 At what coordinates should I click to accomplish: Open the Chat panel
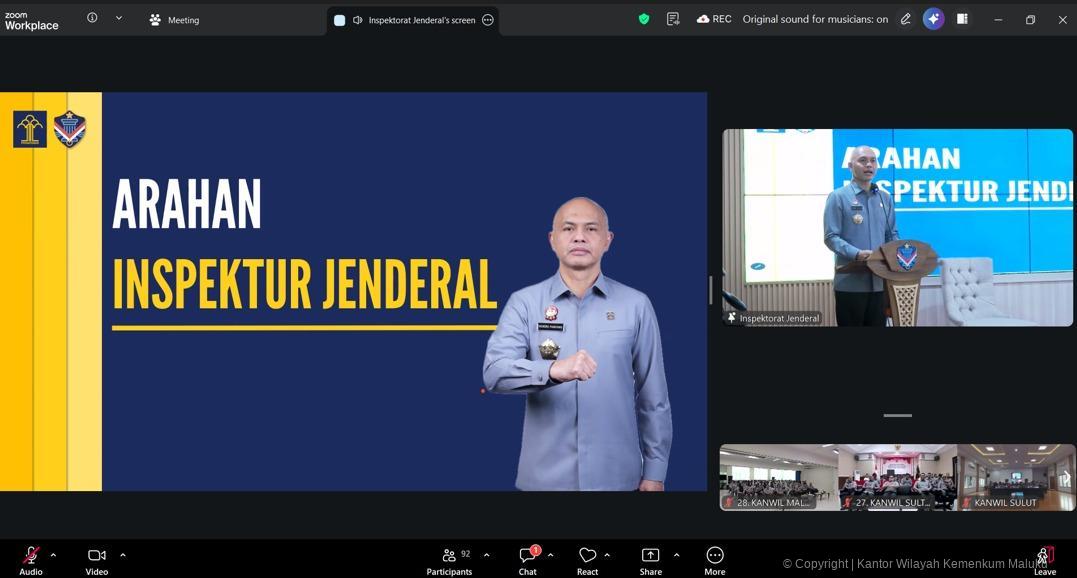coord(527,559)
